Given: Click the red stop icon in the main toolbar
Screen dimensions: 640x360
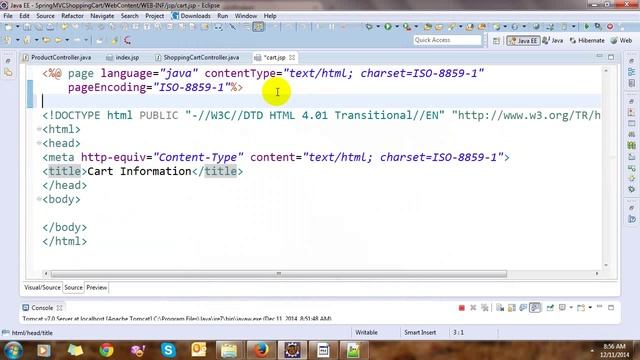Looking at the screenshot, I should [610, 27].
